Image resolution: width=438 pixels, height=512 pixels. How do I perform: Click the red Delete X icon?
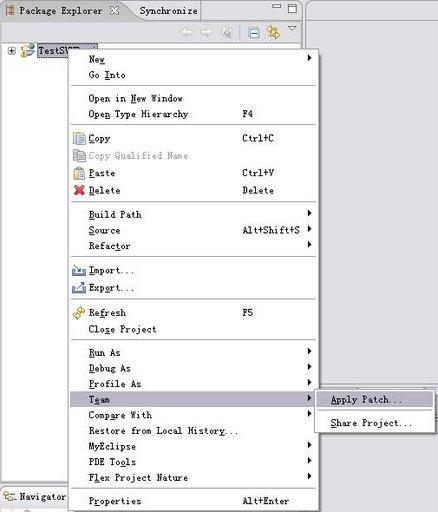pyautogui.click(x=79, y=190)
